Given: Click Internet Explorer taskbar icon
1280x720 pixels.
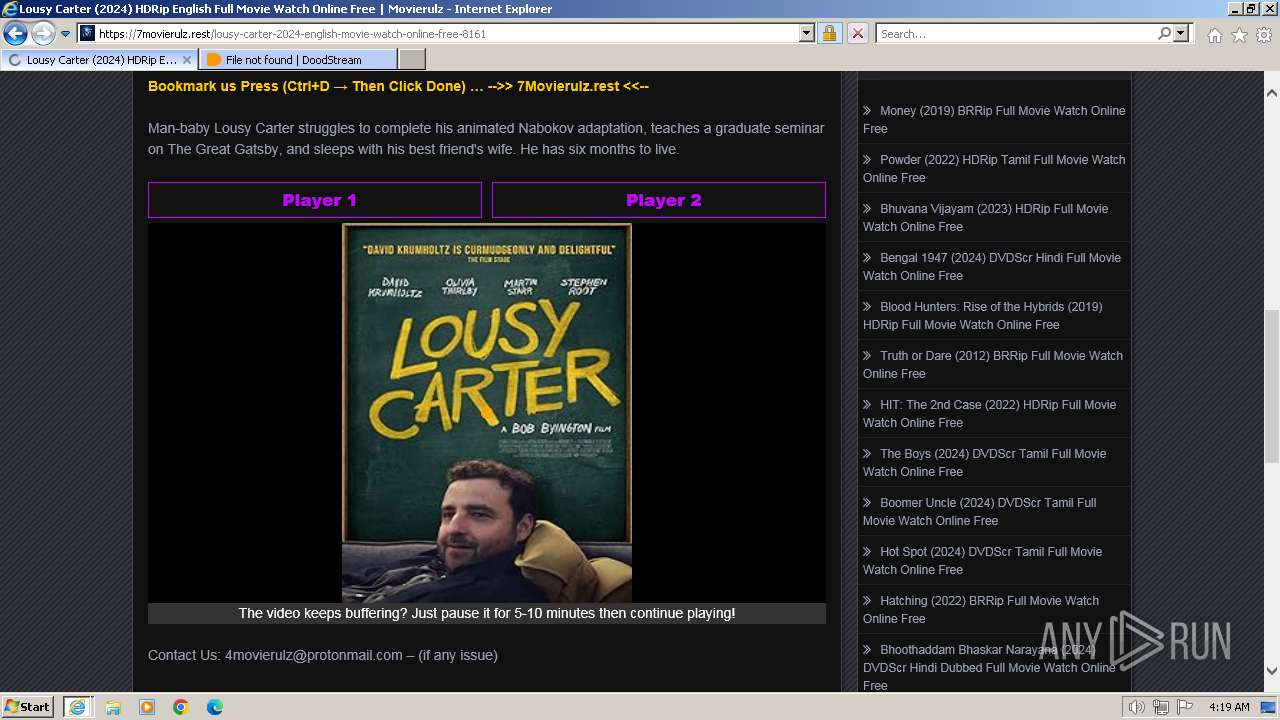Looking at the screenshot, I should coord(77,706).
